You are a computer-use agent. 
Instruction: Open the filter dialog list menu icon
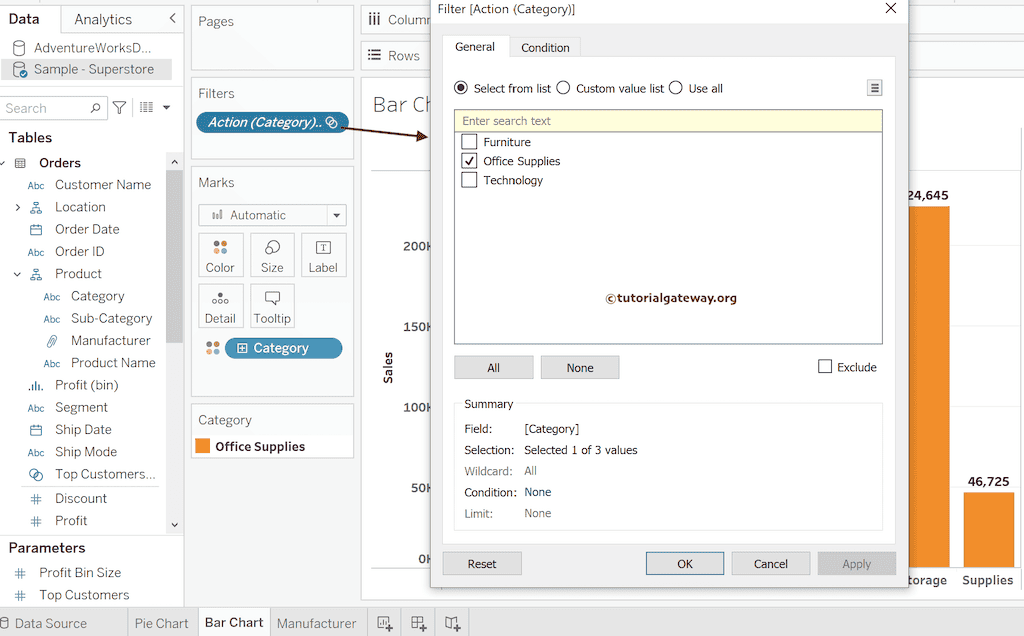point(874,87)
